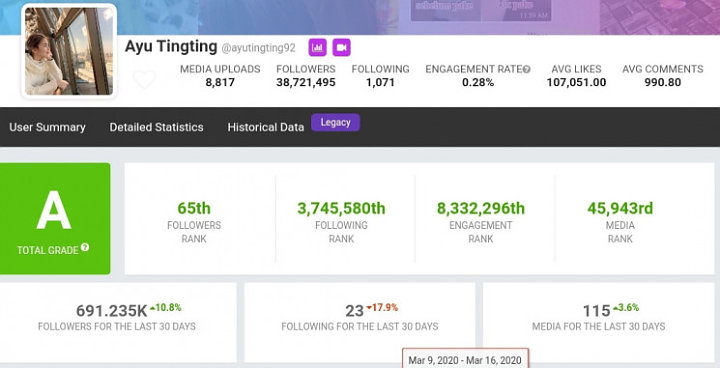Click the 3,745,580th following rank value
This screenshot has height=368, width=720.
341,208
